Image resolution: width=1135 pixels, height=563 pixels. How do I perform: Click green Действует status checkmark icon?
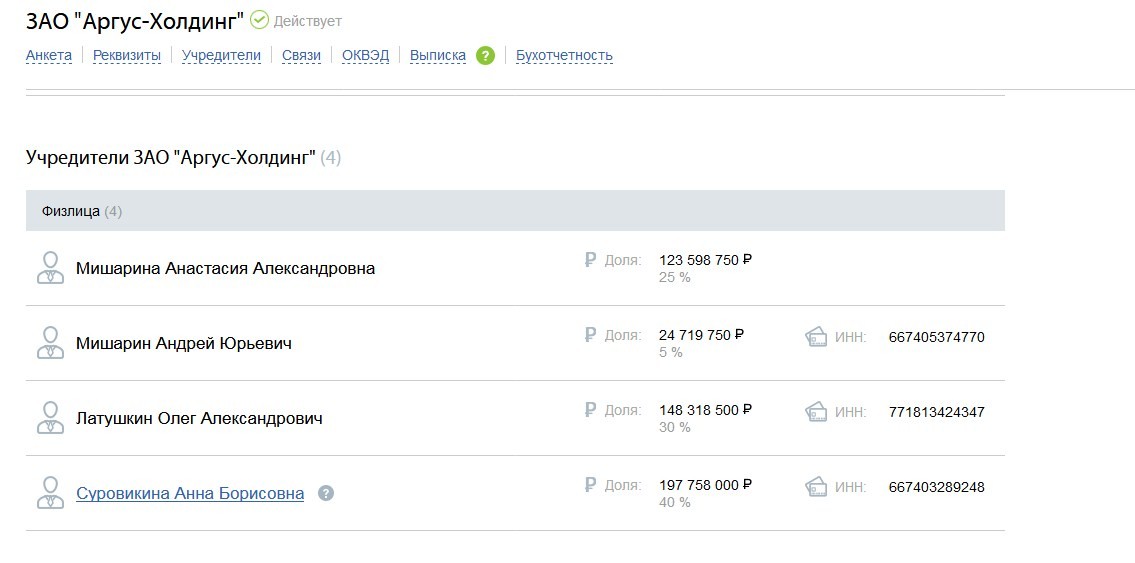(259, 20)
